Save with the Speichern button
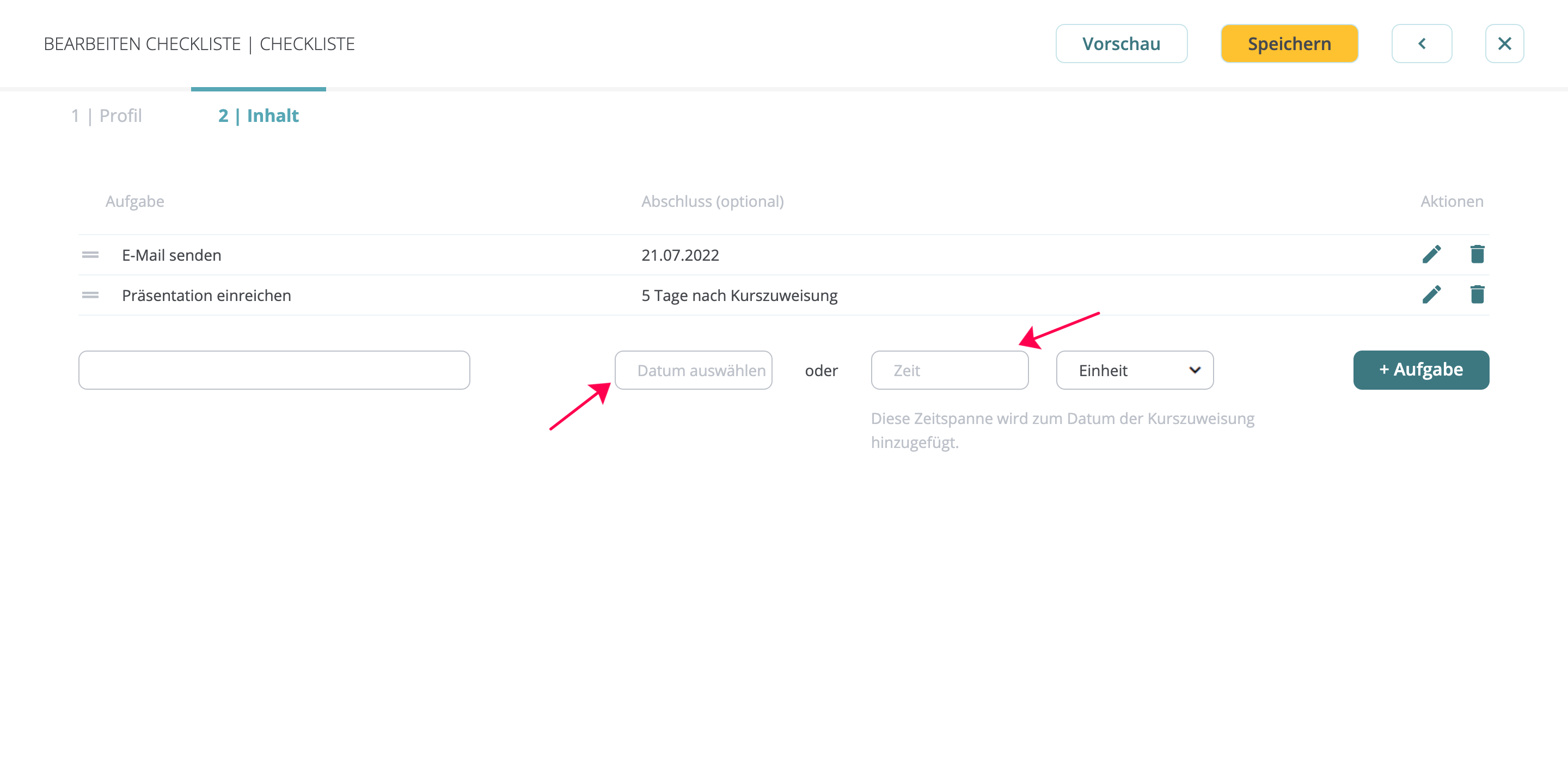This screenshot has height=774, width=1568. [1289, 44]
